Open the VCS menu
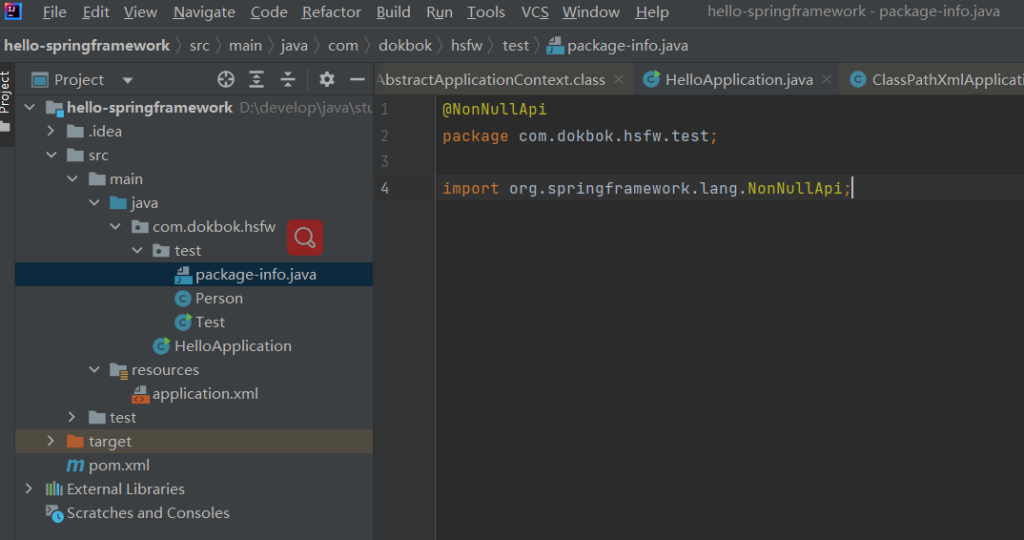 (x=534, y=12)
